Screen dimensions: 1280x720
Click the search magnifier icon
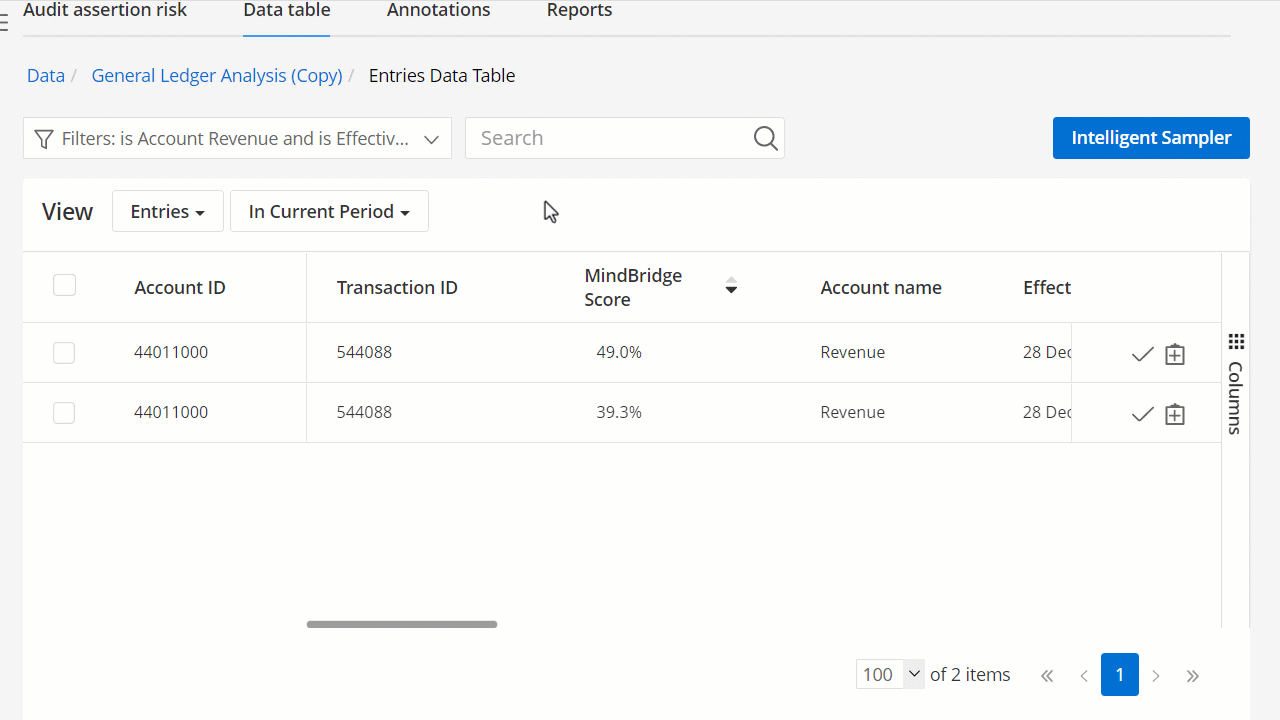point(766,138)
